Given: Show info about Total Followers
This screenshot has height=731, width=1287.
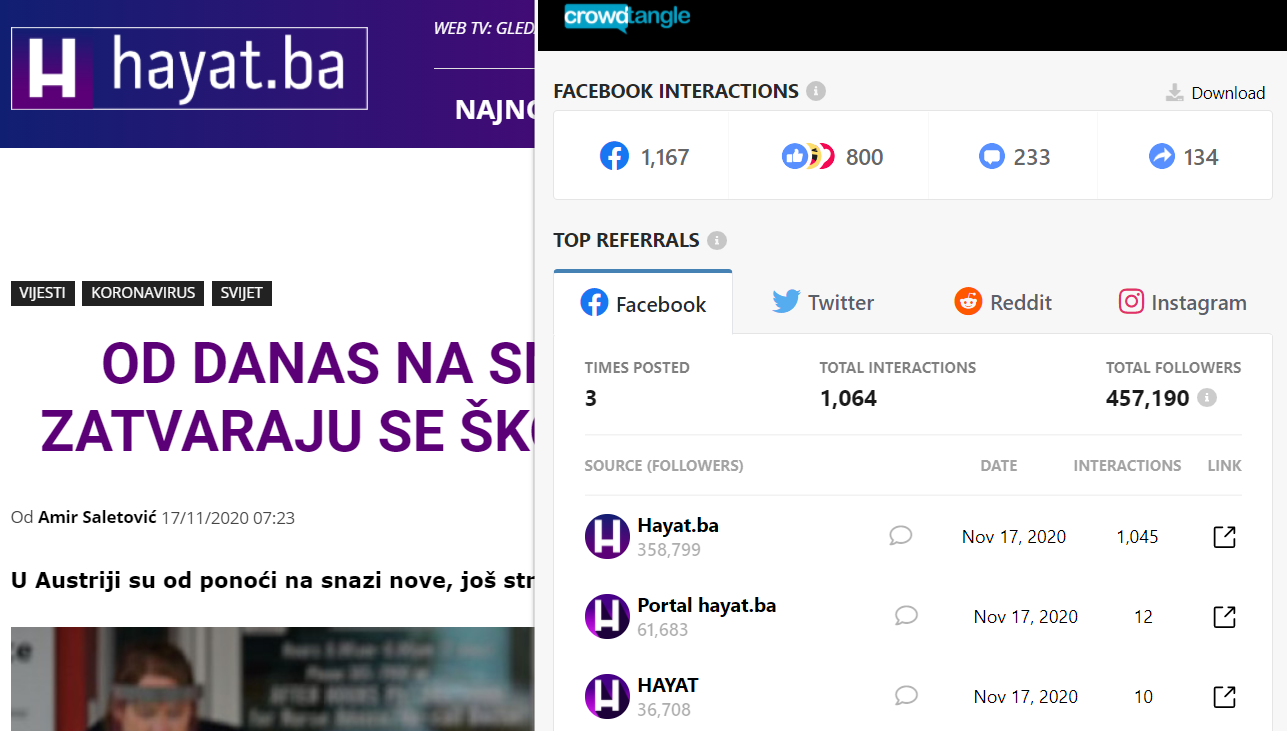Looking at the screenshot, I should (1207, 398).
